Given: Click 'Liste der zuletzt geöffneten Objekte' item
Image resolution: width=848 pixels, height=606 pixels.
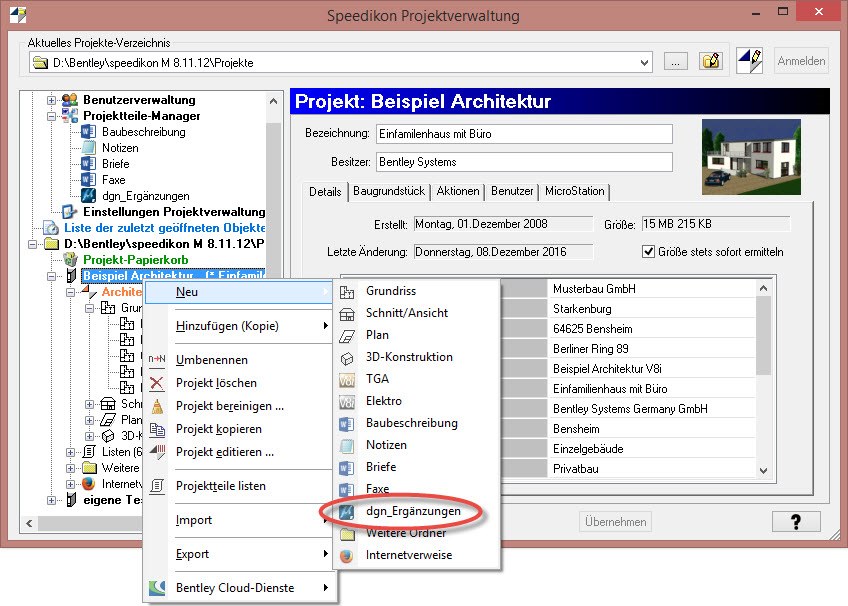Looking at the screenshot, I should 164,228.
